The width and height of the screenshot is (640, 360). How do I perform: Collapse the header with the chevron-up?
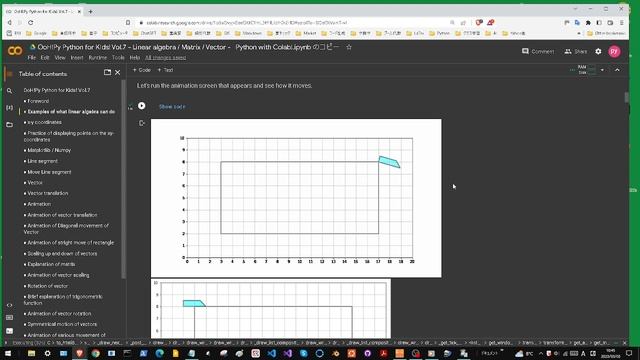[x=617, y=70]
